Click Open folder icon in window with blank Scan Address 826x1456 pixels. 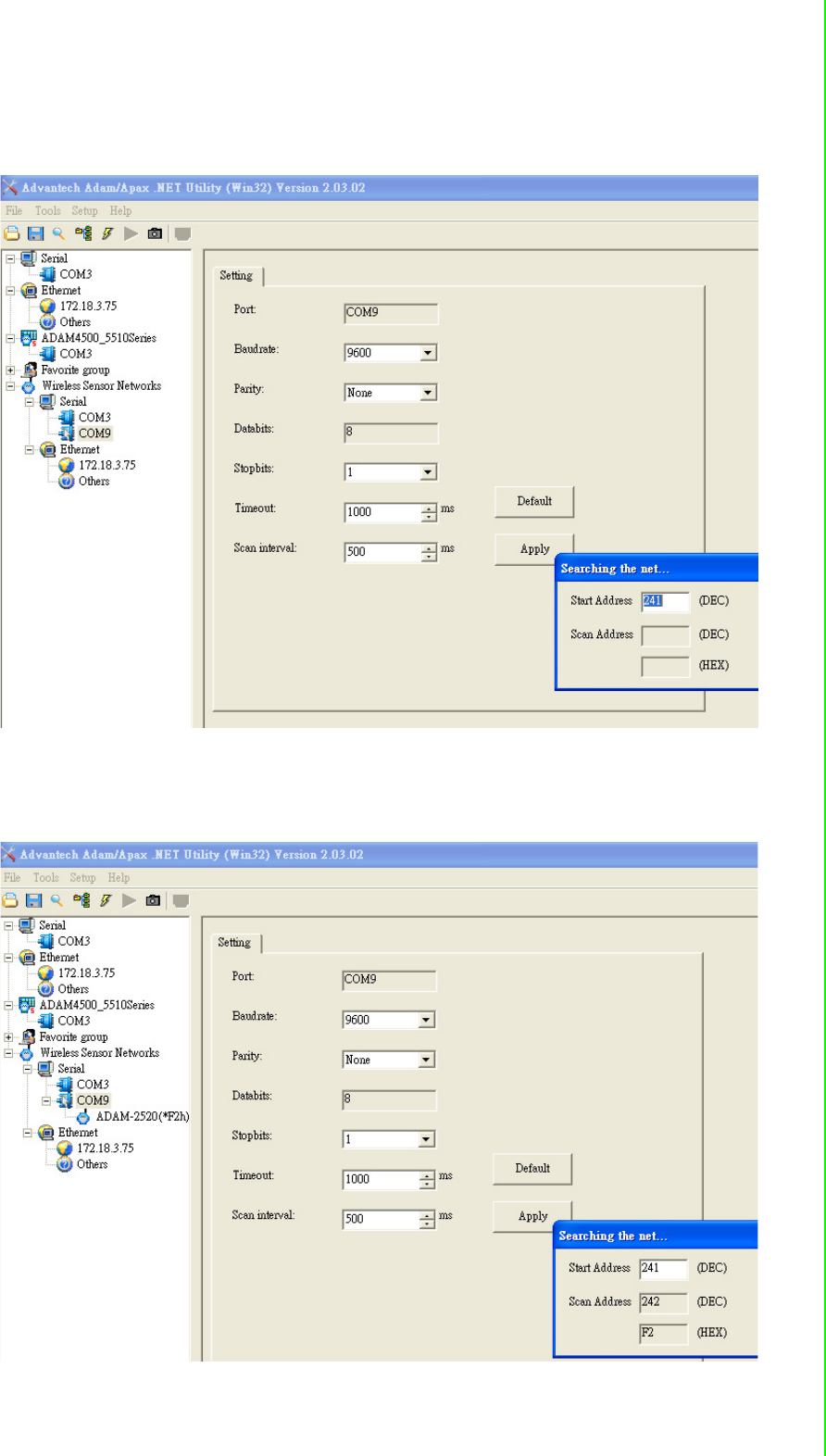pyautogui.click(x=11, y=233)
